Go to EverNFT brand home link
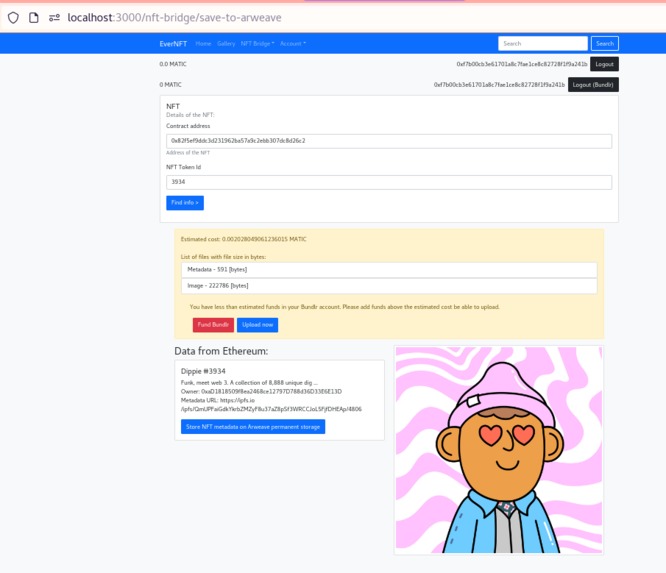Viewport: 666px width, 573px height. (x=173, y=44)
